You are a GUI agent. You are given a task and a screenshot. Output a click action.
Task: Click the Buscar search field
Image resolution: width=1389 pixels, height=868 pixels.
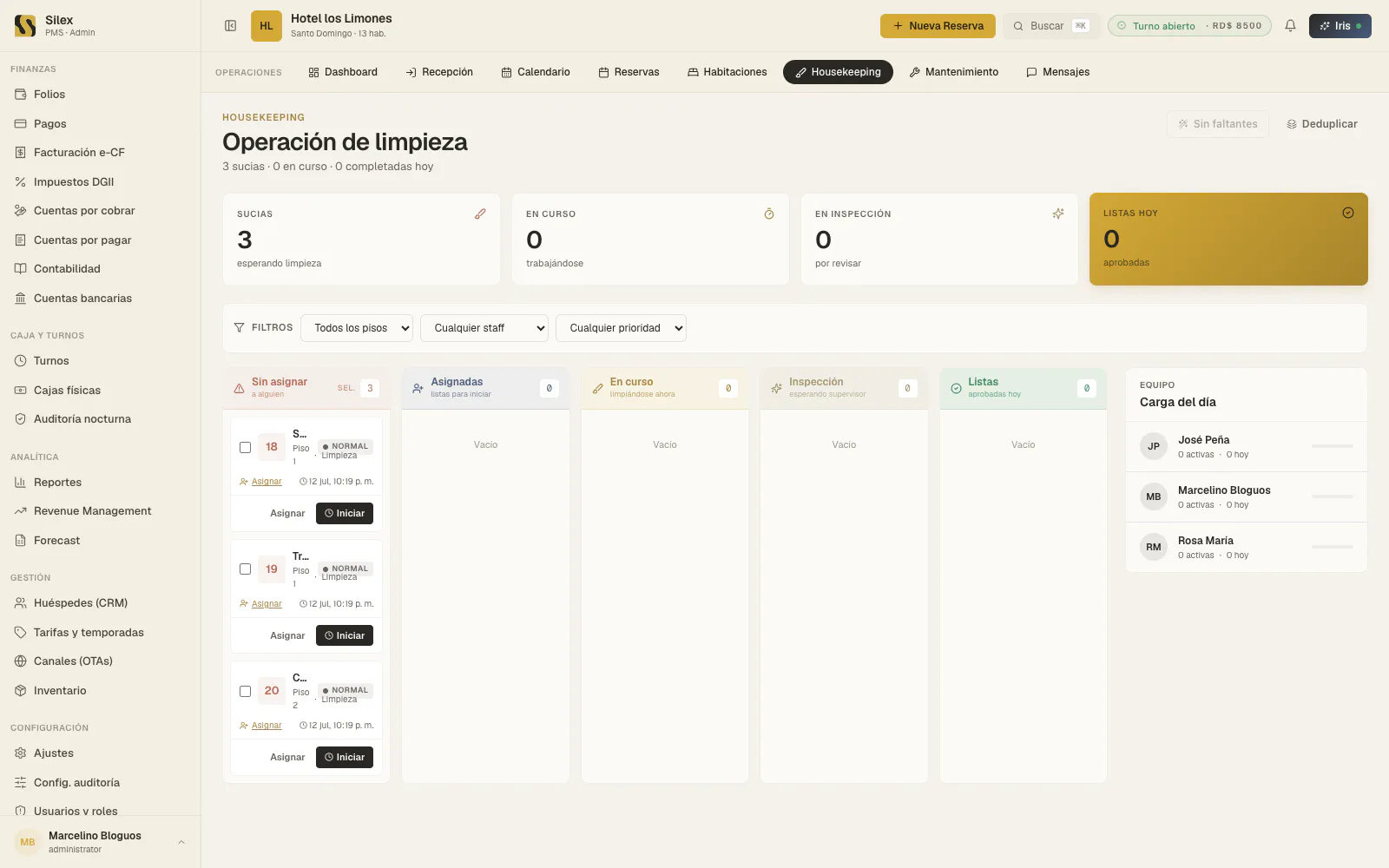pos(1051,26)
